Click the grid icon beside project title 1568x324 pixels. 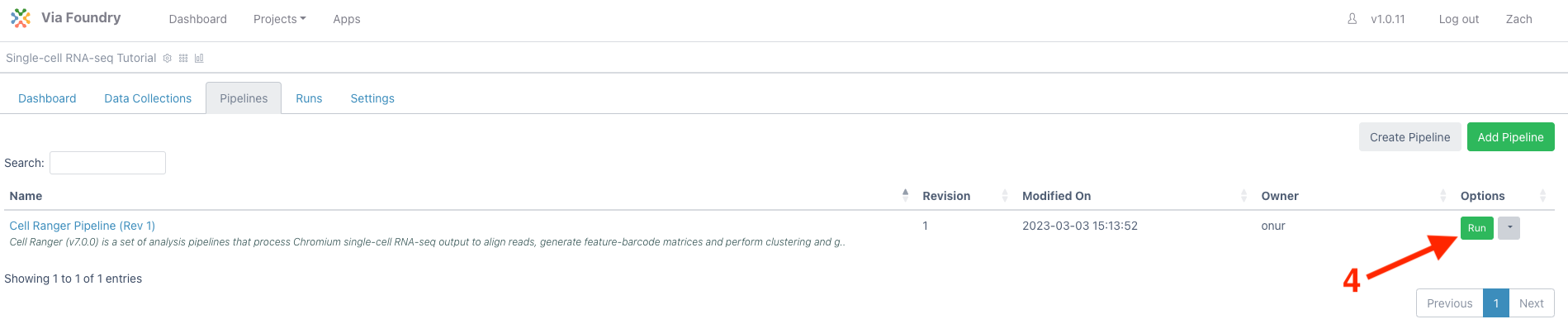tap(183, 59)
